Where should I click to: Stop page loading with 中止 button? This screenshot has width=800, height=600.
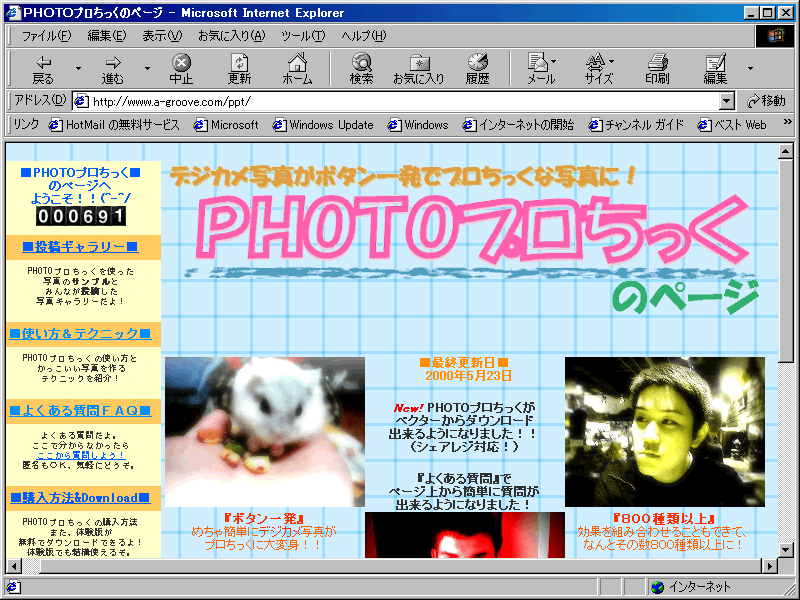(181, 69)
